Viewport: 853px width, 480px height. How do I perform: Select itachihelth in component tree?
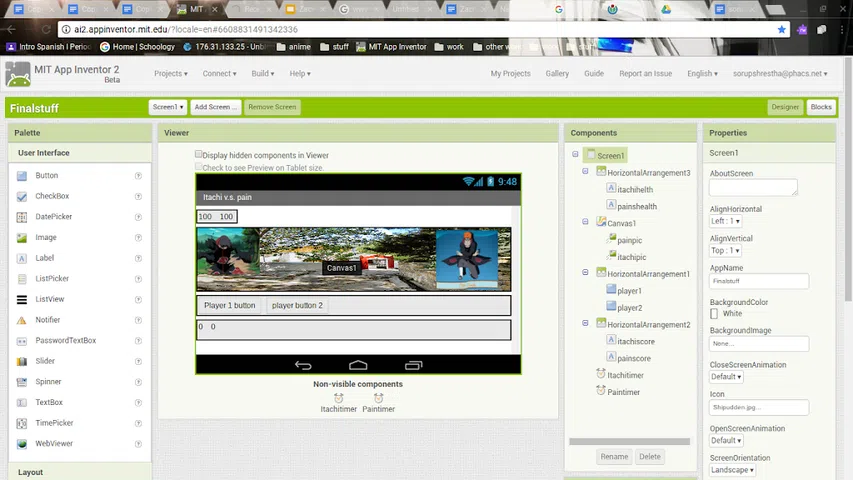(x=634, y=189)
